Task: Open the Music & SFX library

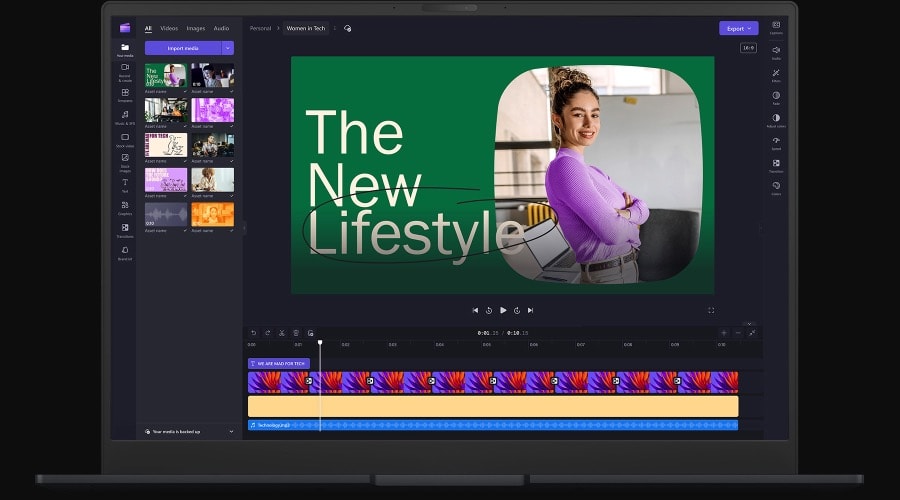Action: [x=125, y=116]
